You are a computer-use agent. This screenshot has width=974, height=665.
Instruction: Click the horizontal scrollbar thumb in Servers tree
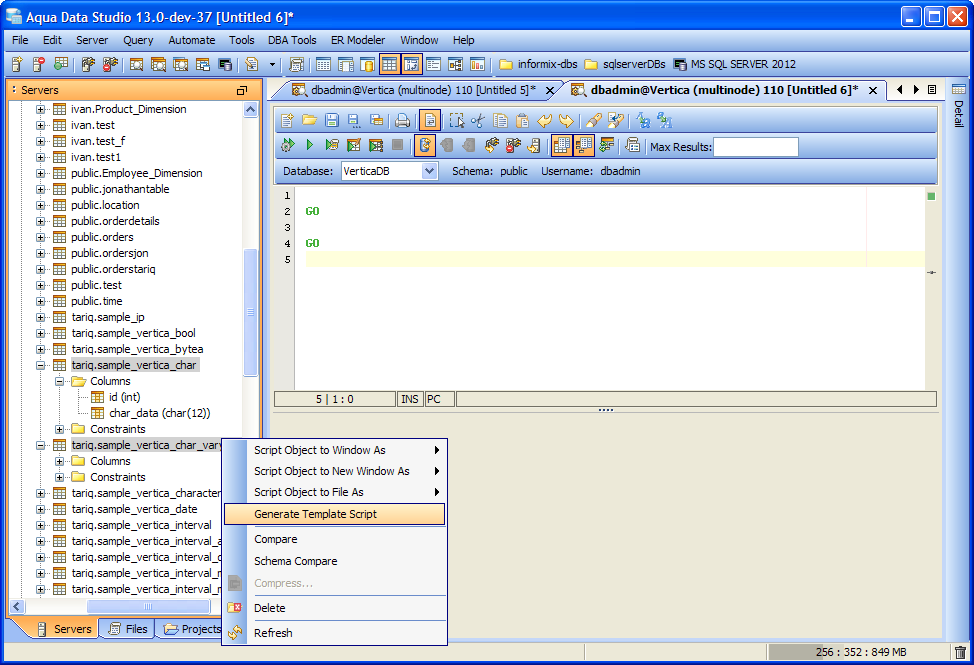[x=148, y=606]
